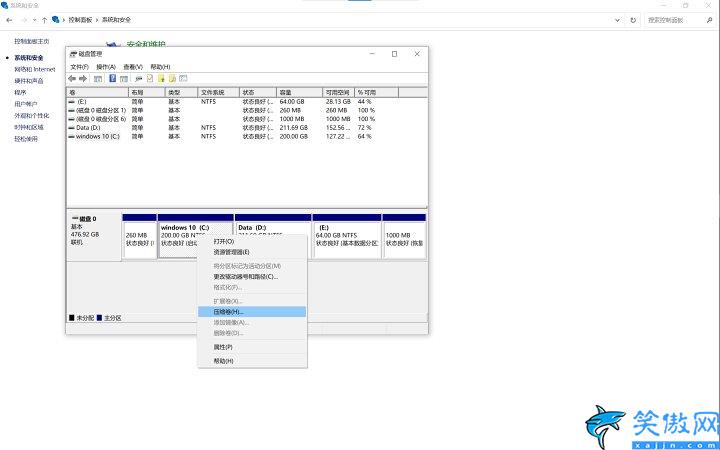This screenshot has height=450, width=720.
Task: Click the blue Help question-mark toolbar icon
Action: 112,79
